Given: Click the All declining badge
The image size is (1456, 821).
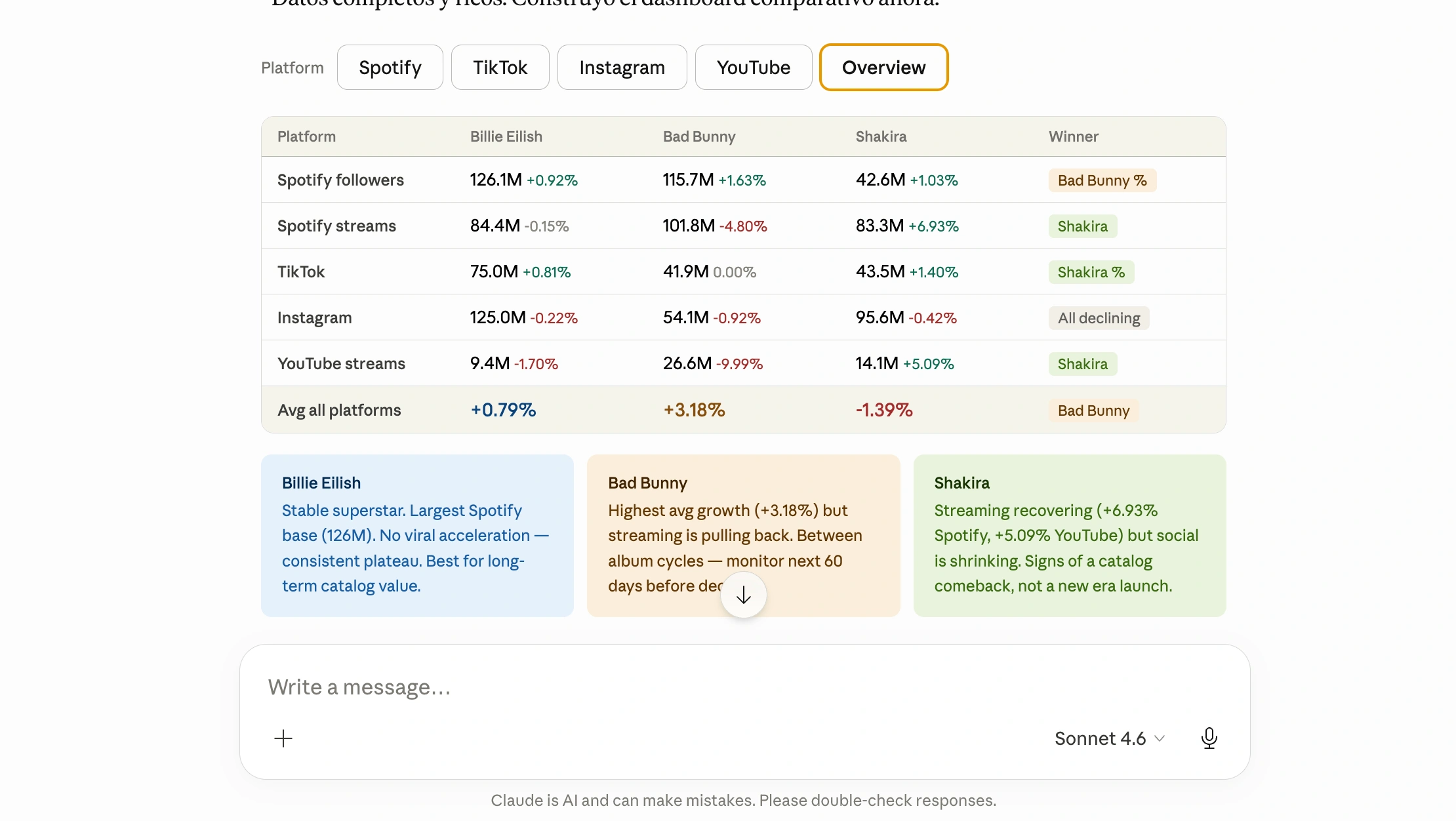Looking at the screenshot, I should pos(1099,318).
